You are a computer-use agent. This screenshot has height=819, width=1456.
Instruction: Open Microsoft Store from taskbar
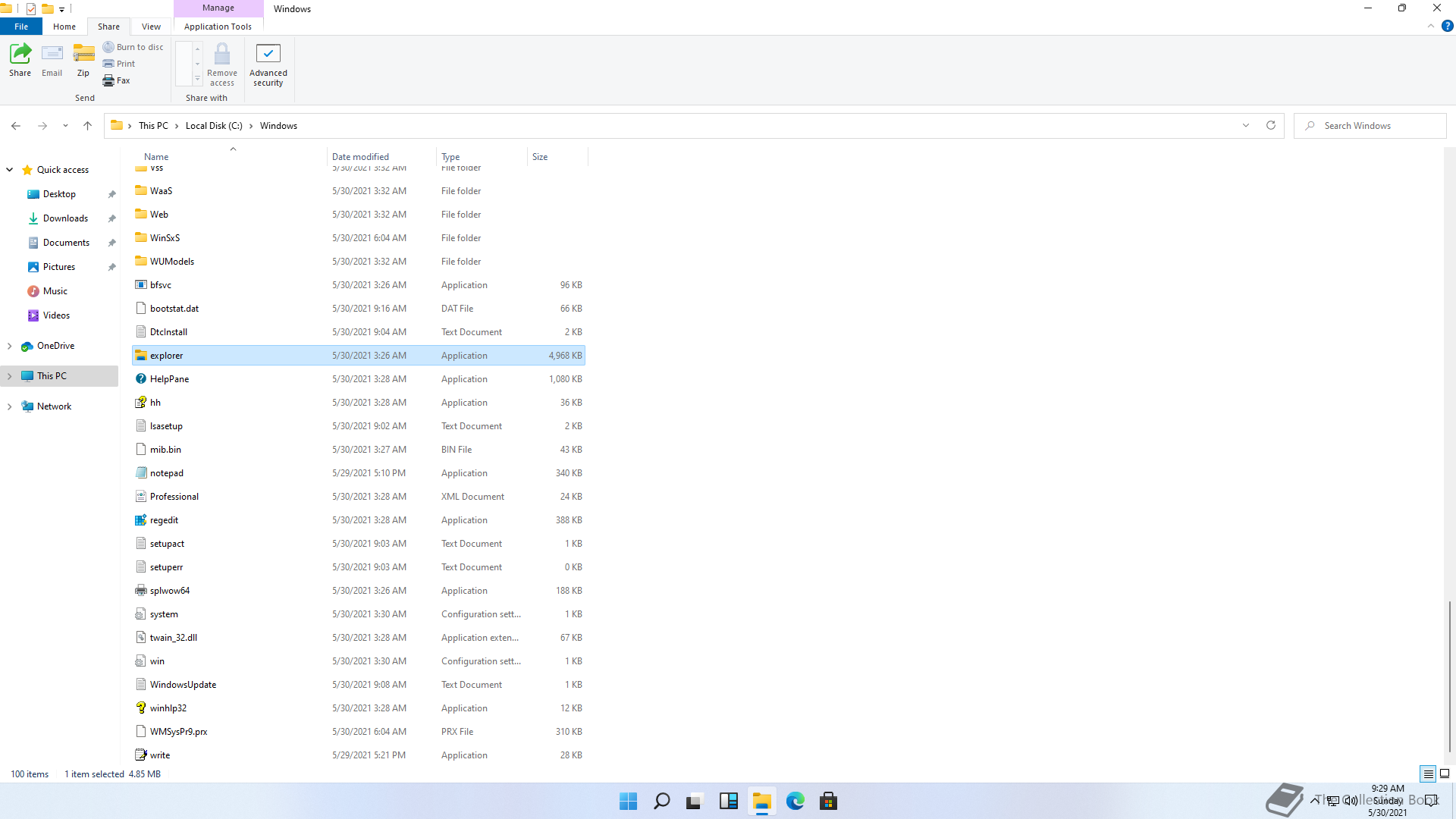click(x=828, y=801)
